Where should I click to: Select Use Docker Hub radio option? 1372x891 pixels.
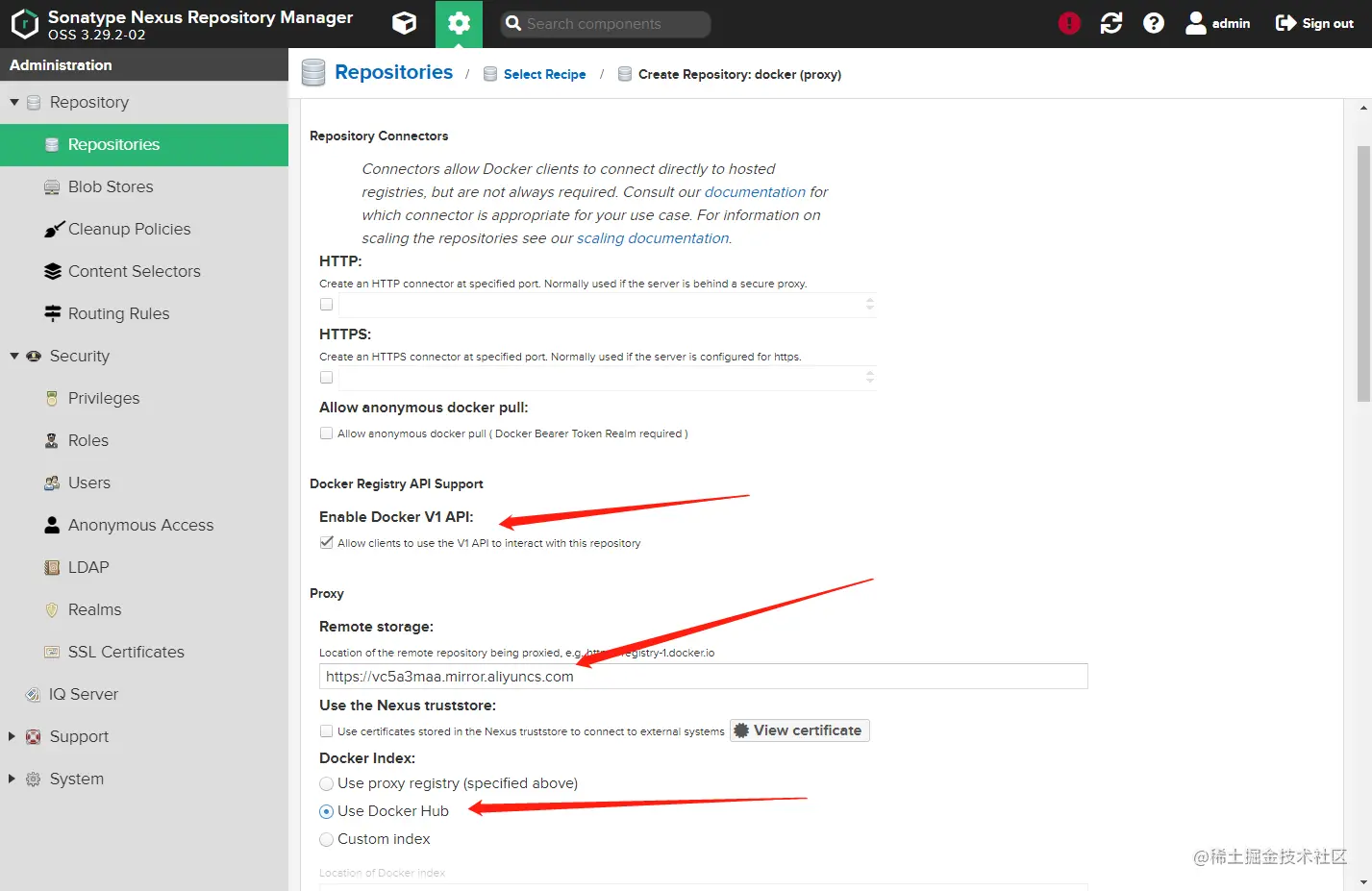tap(327, 812)
